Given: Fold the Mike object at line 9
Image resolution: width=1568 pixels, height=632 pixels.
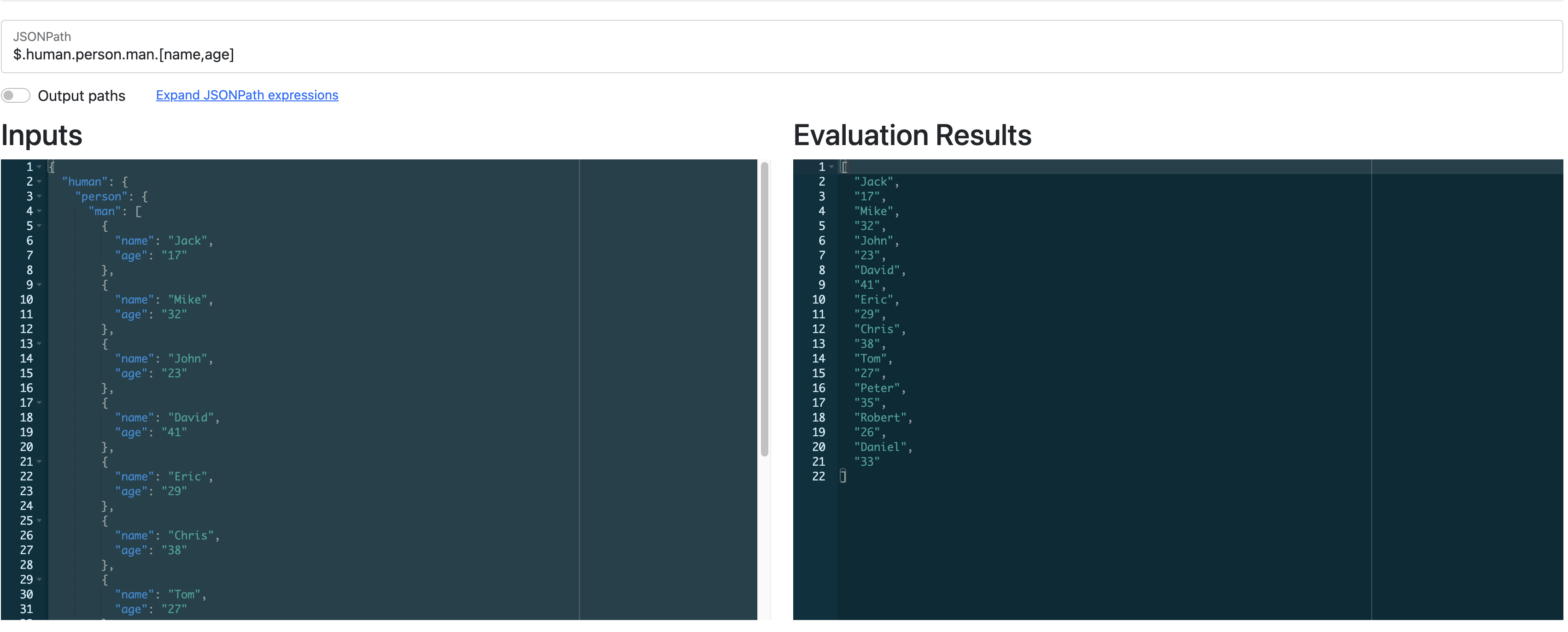Looking at the screenshot, I should (x=40, y=285).
